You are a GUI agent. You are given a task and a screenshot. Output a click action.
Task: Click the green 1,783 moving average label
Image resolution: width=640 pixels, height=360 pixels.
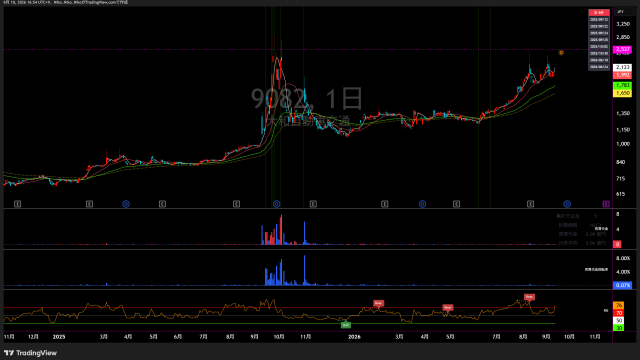click(x=623, y=85)
